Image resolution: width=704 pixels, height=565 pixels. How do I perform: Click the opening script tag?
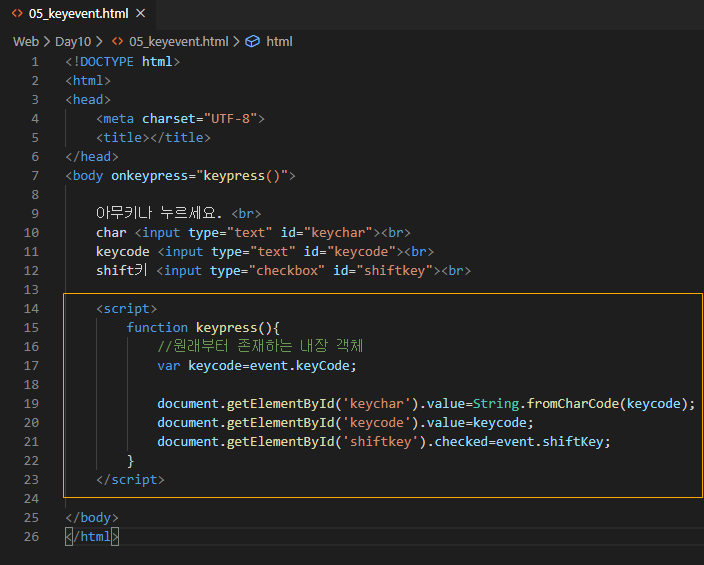coord(127,309)
